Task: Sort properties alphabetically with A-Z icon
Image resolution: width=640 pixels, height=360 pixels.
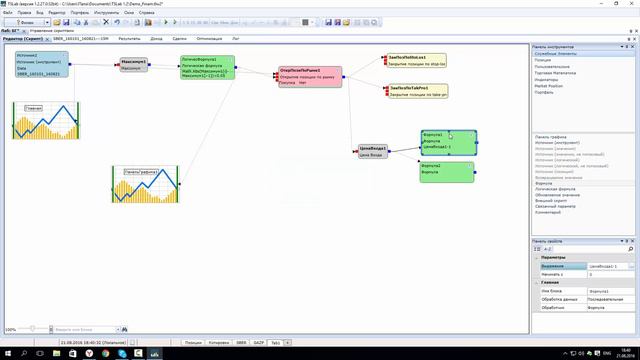Action: pos(548,249)
